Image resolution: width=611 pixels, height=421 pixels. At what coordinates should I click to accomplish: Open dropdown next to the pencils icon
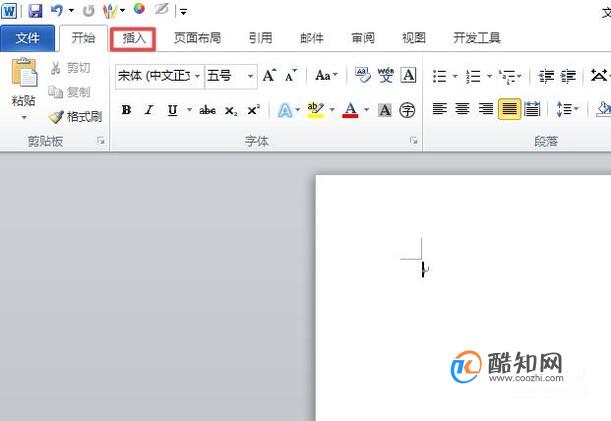(122, 11)
